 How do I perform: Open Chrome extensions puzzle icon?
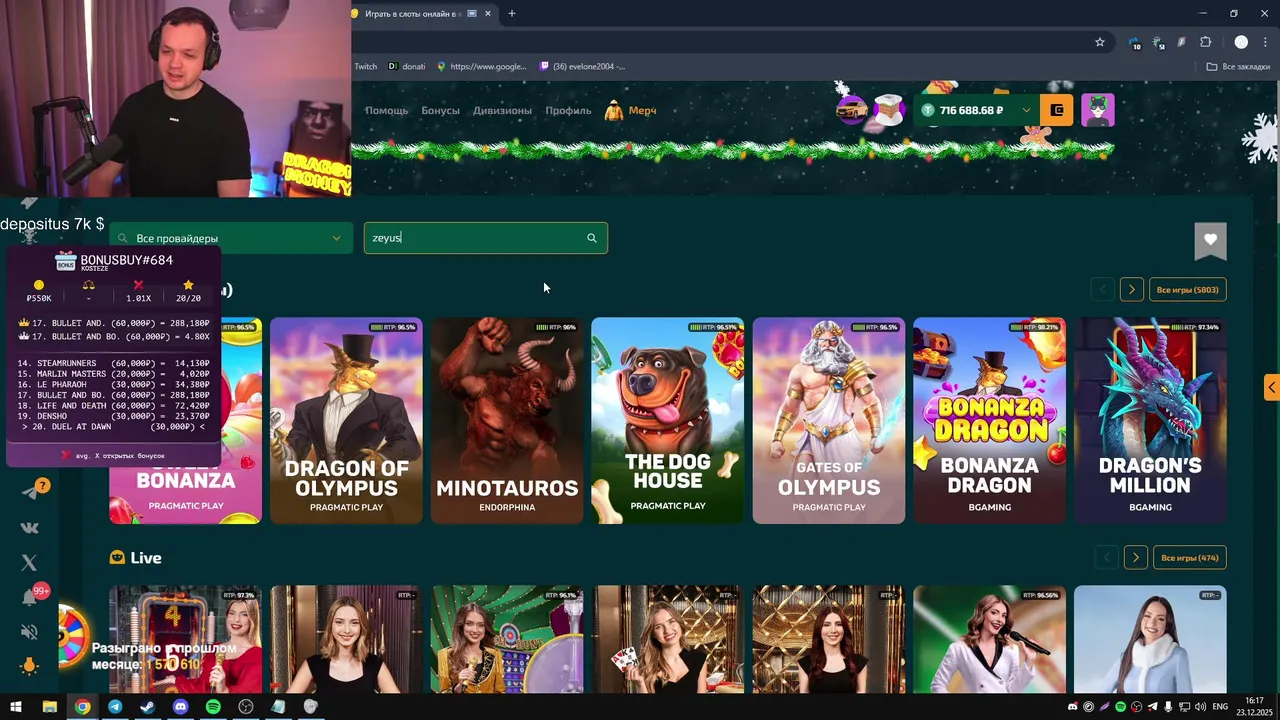click(1205, 42)
